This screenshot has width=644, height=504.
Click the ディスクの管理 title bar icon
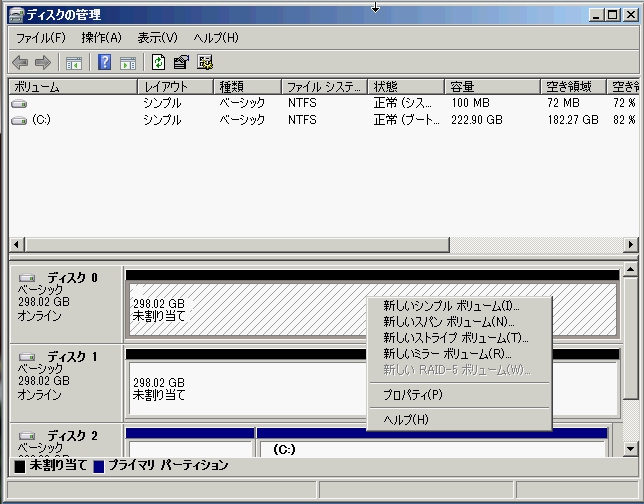(16, 15)
